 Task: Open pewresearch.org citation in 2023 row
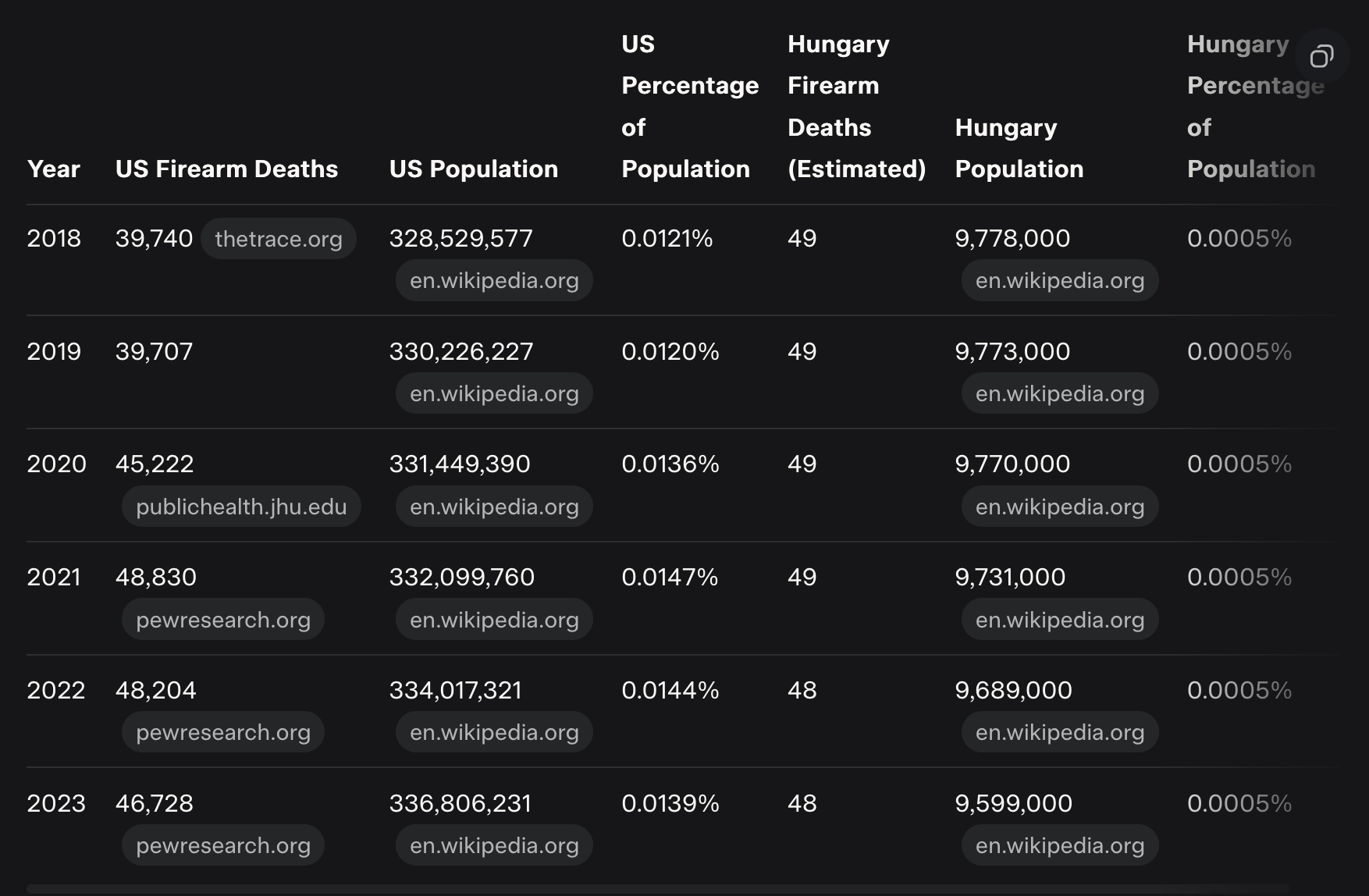click(222, 846)
